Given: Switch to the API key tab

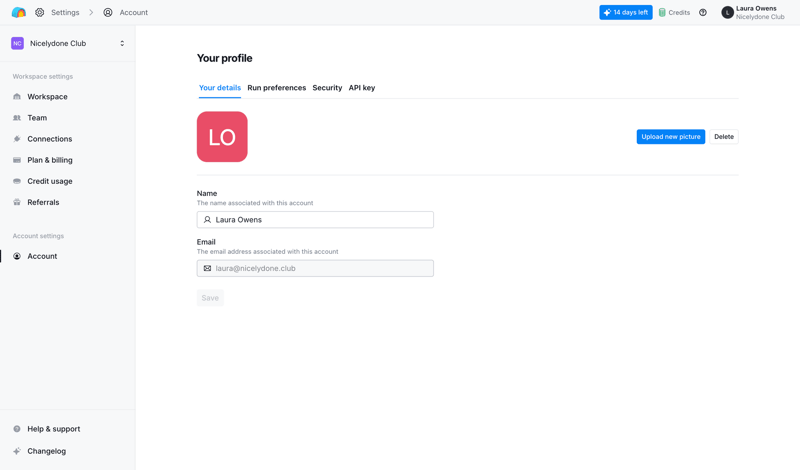Looking at the screenshot, I should (x=362, y=88).
